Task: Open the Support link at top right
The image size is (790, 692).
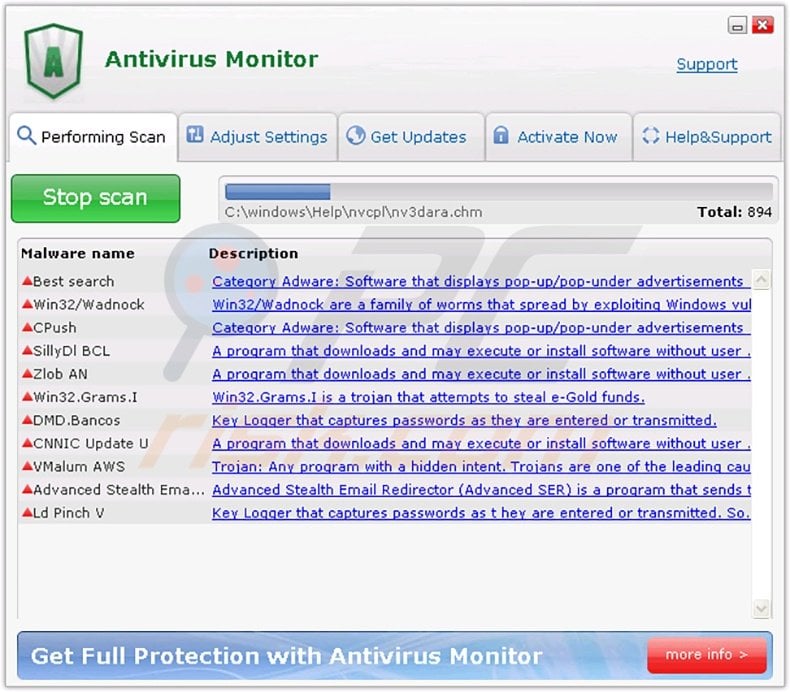Action: coord(707,65)
